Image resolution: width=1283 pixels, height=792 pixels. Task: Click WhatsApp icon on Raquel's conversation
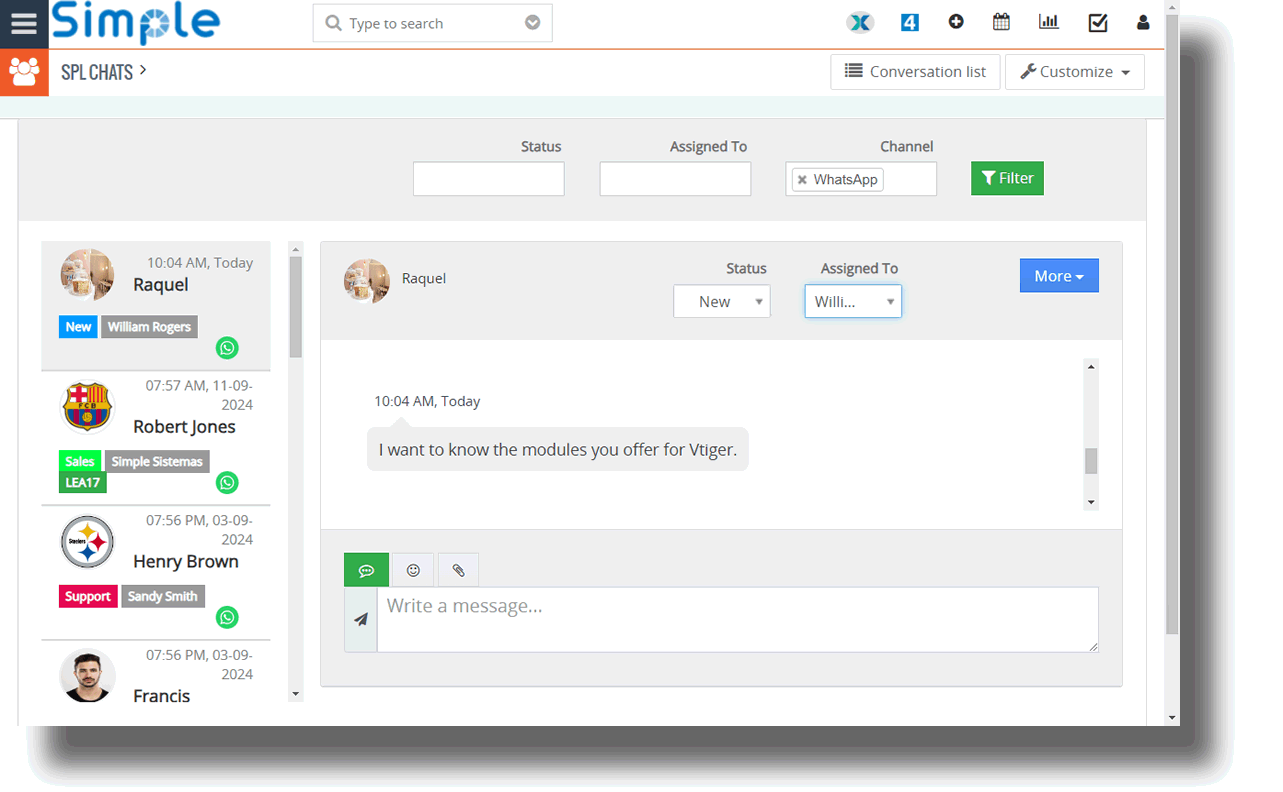point(227,348)
